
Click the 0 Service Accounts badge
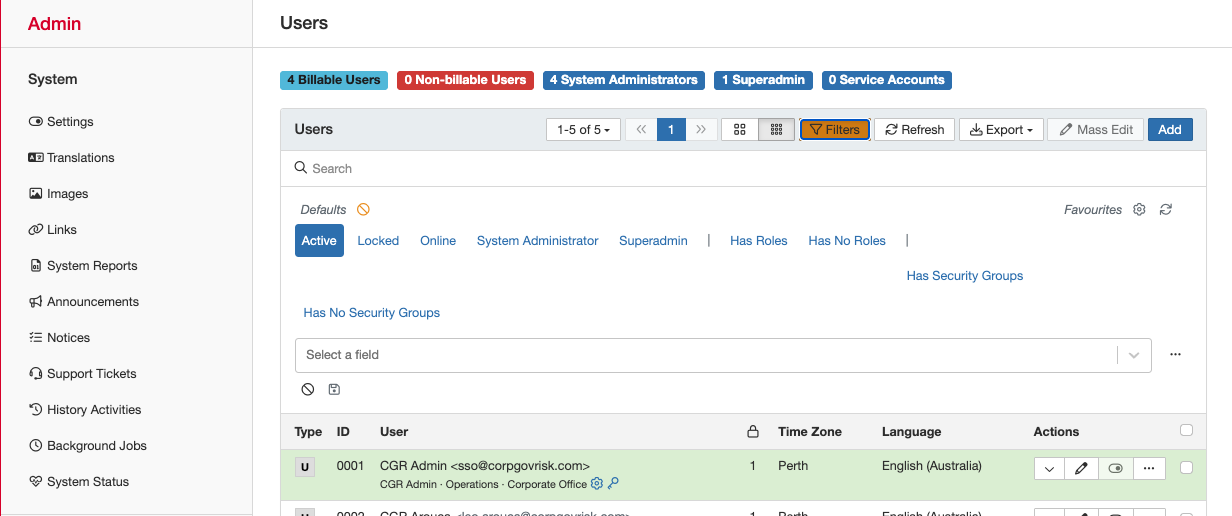tap(886, 80)
